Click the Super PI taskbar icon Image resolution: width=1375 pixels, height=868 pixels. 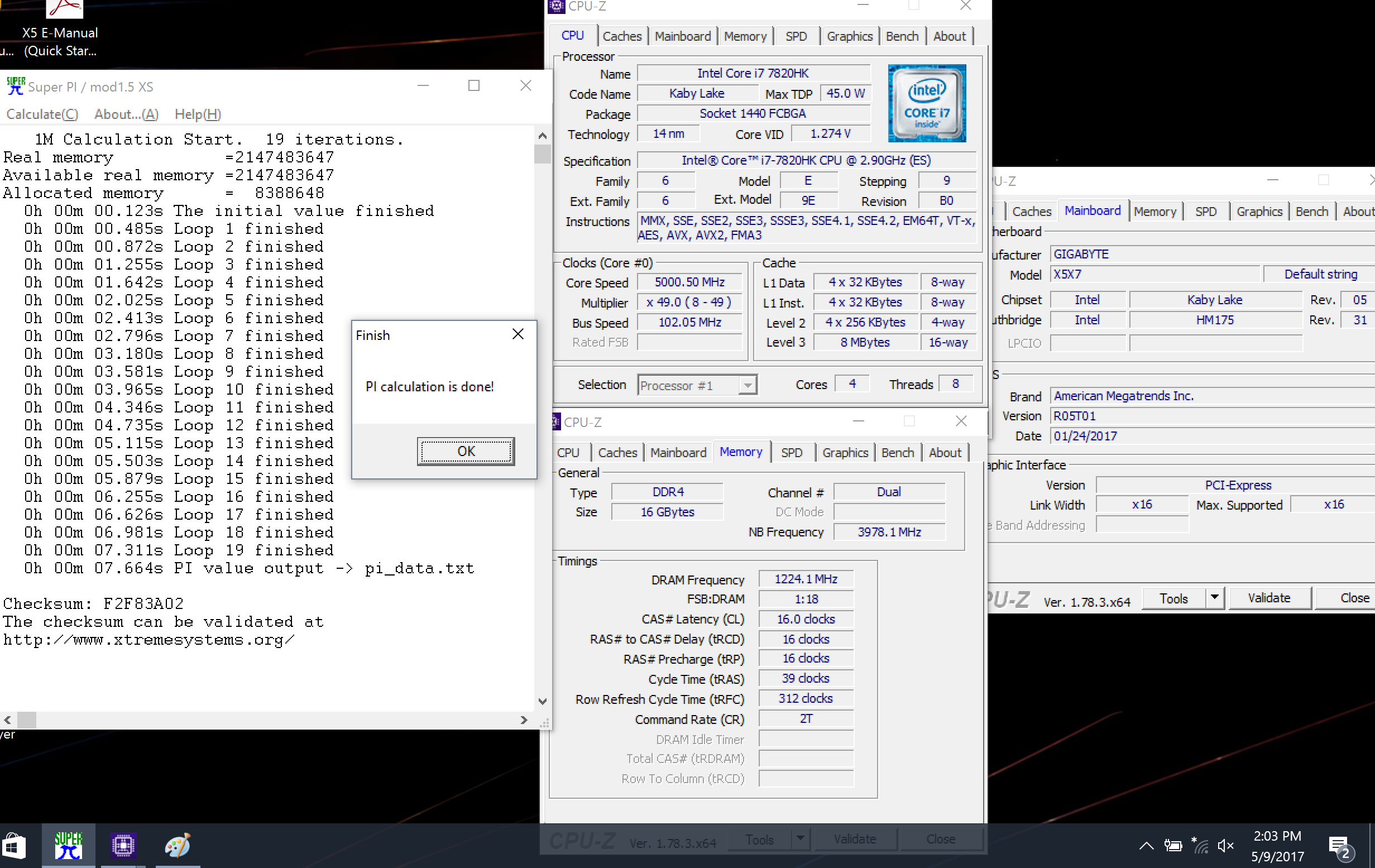coord(68,845)
